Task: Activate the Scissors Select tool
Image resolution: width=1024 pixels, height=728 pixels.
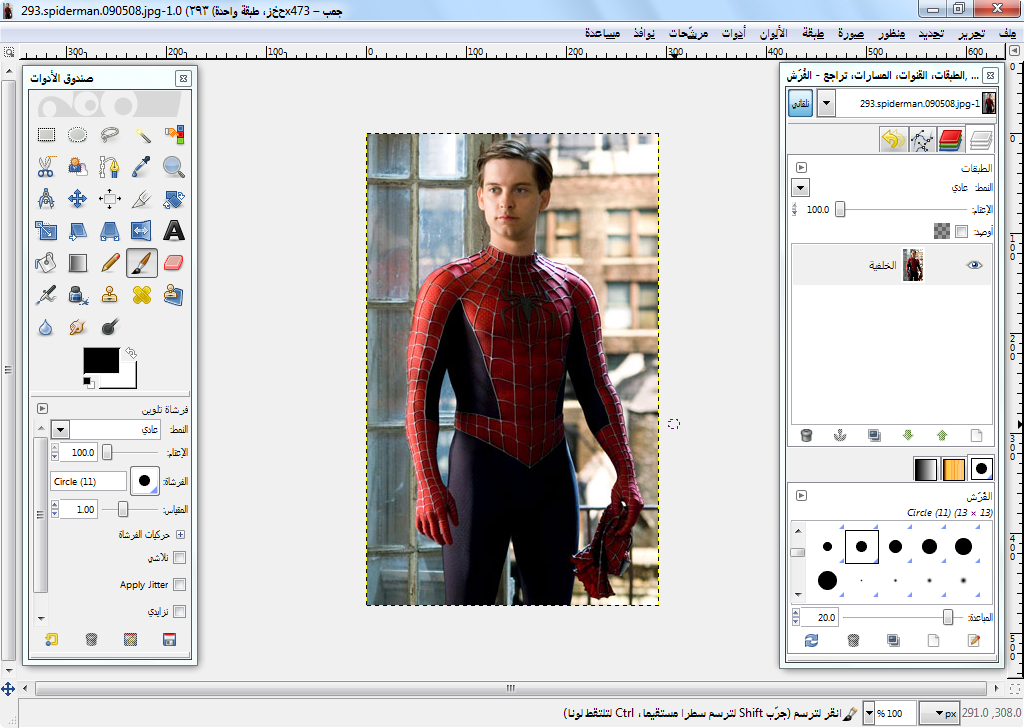Action: 46,166
